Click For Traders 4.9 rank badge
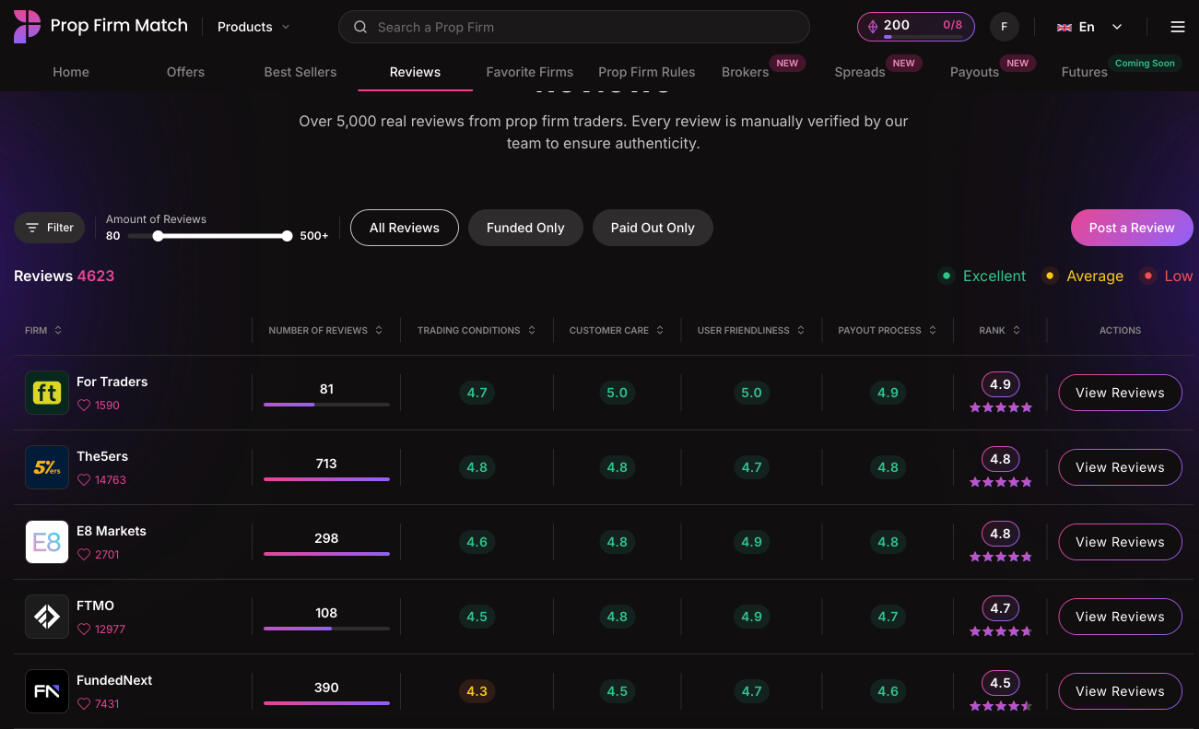1199x729 pixels. [1000, 385]
